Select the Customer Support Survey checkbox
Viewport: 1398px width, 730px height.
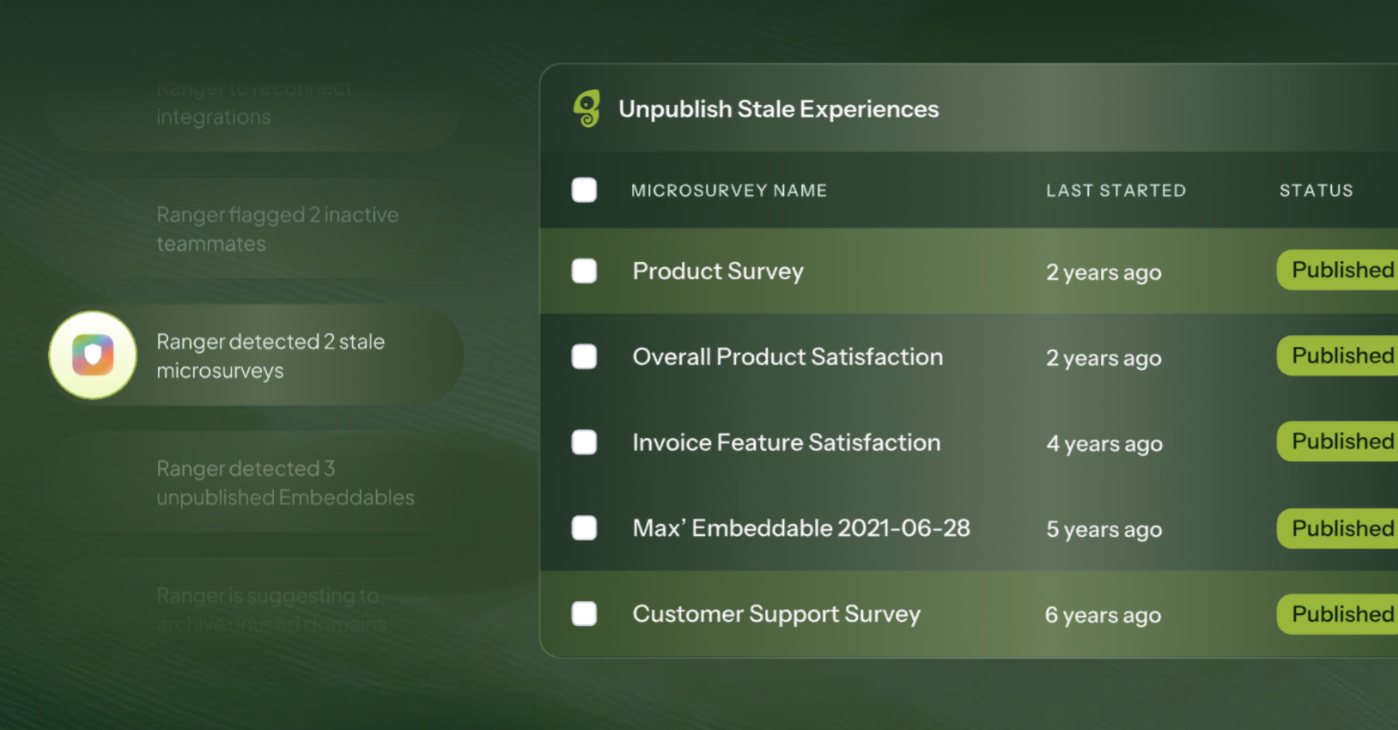click(584, 614)
